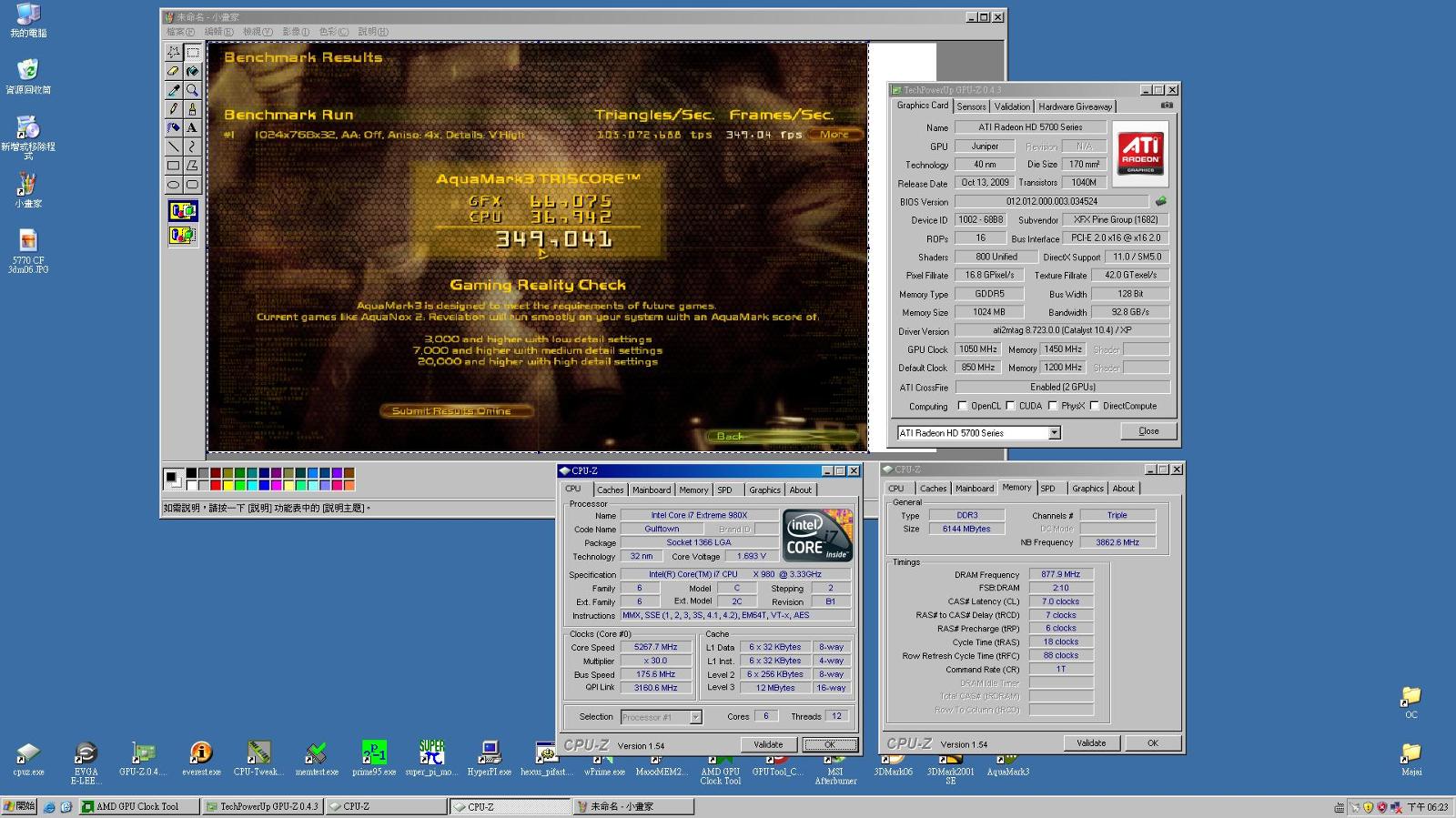Open the prime95.exe desktop shortcut

(374, 758)
